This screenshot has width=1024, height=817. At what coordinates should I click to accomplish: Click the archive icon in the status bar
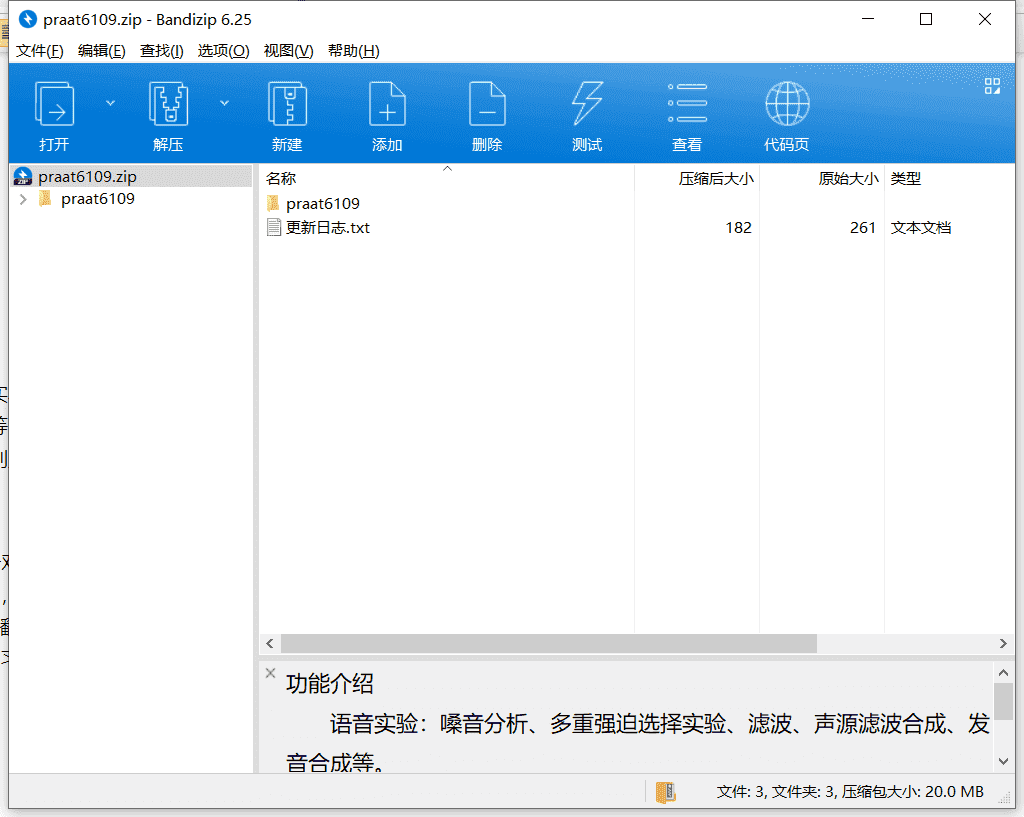(x=665, y=792)
